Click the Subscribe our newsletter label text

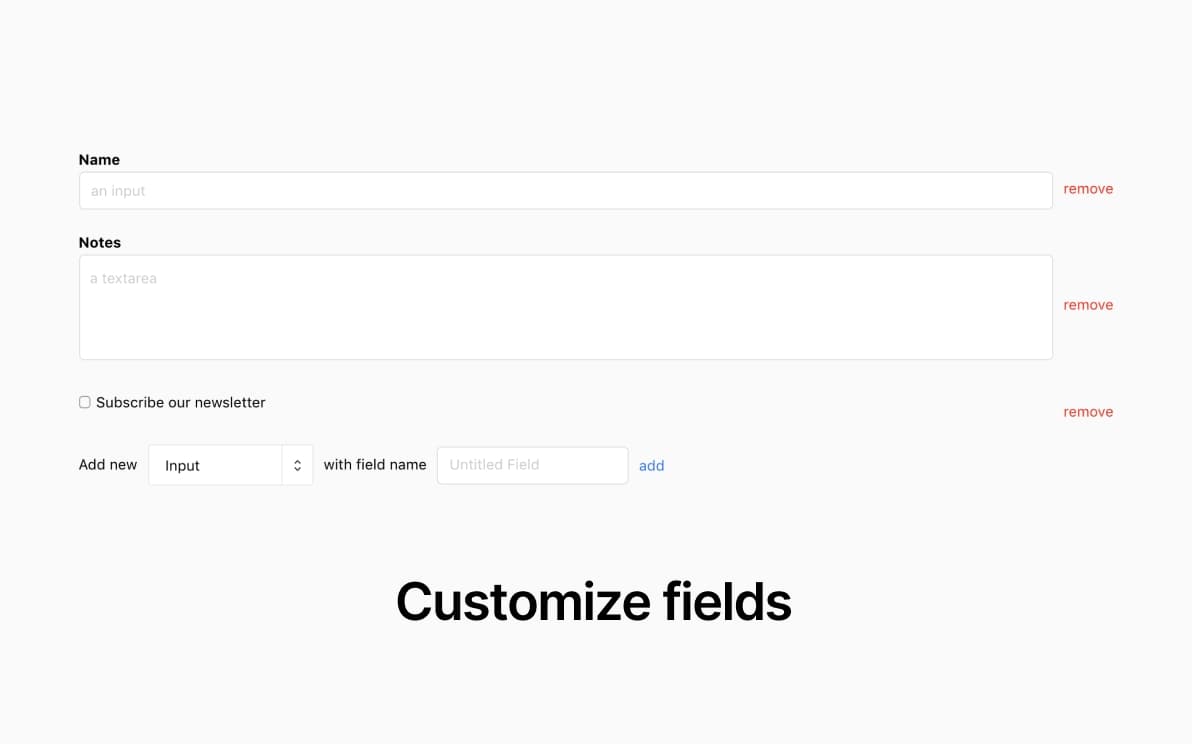(180, 402)
